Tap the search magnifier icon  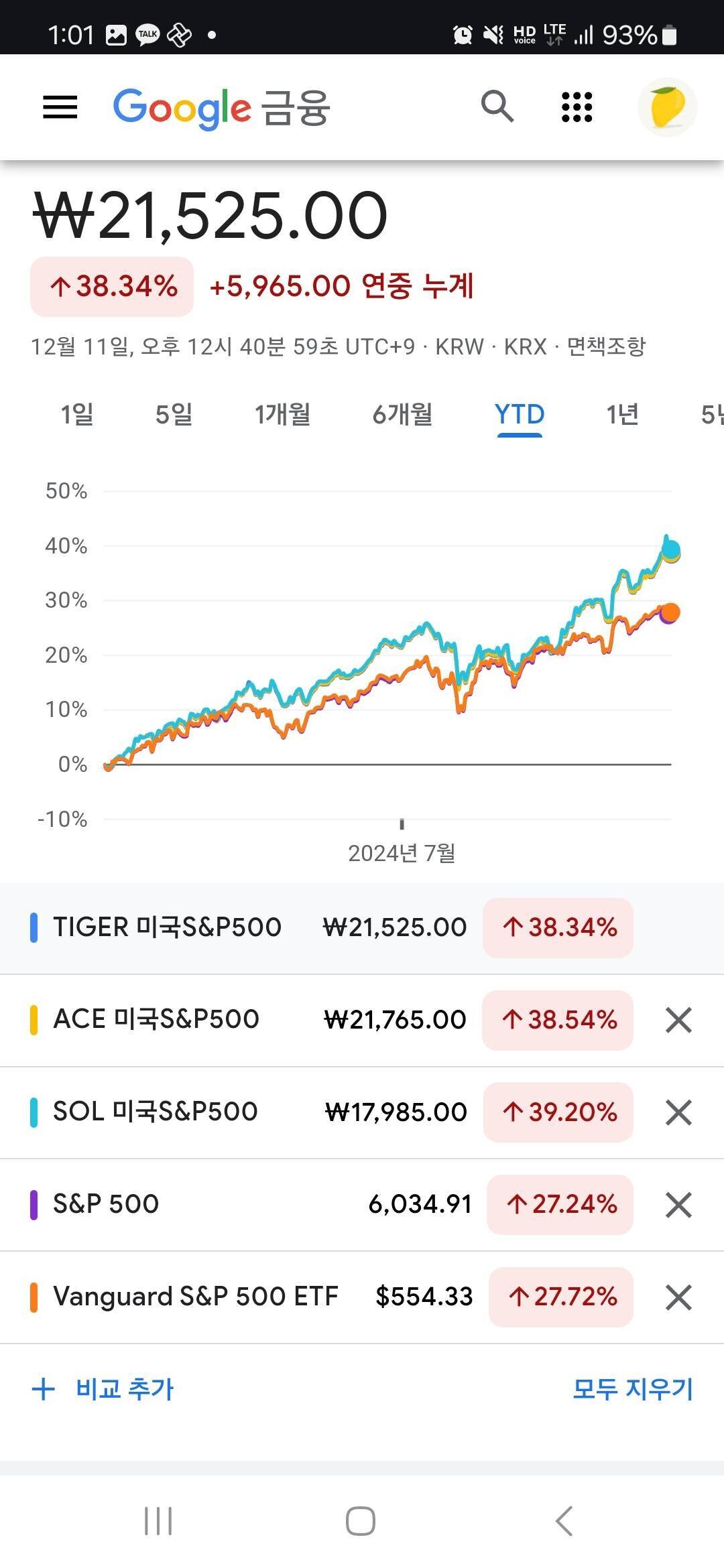(497, 107)
